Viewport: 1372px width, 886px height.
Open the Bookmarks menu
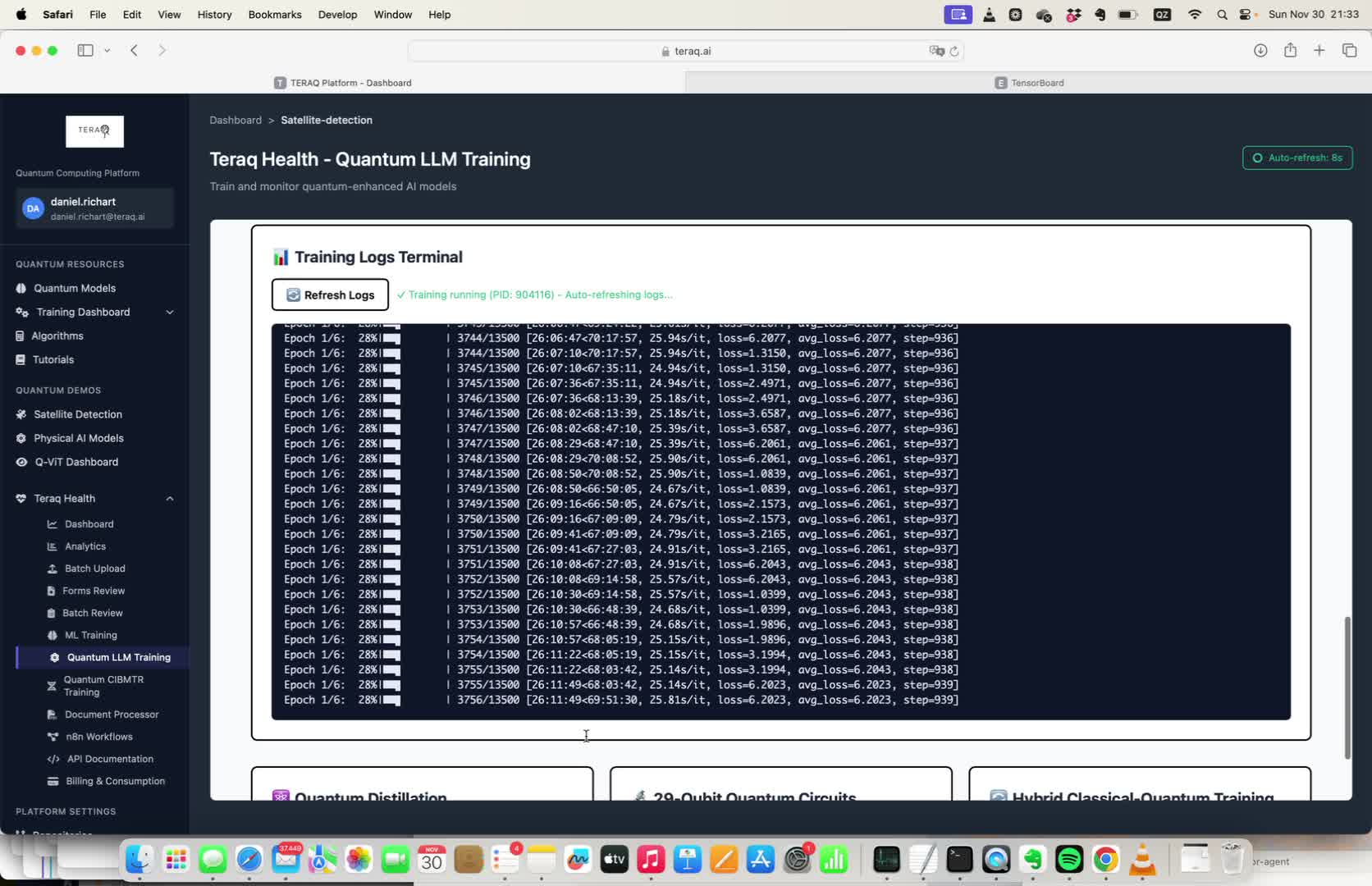click(x=275, y=15)
